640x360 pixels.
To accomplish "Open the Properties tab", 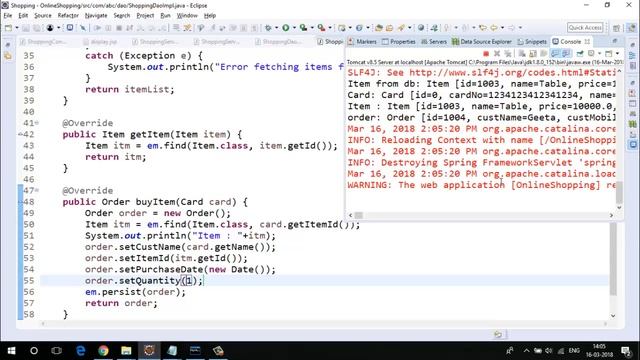I will (399, 42).
